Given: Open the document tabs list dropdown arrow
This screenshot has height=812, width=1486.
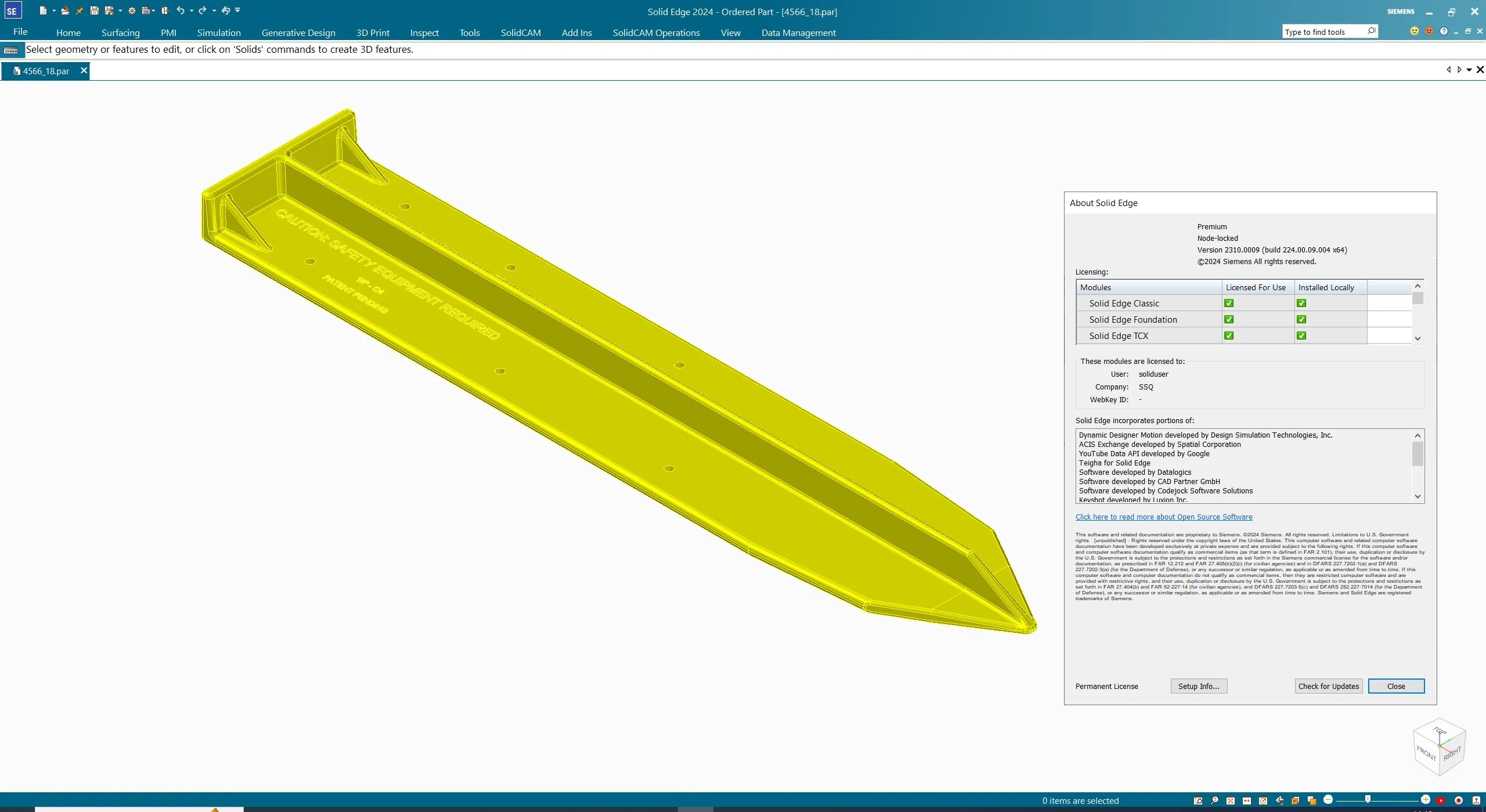Looking at the screenshot, I should click(1469, 70).
